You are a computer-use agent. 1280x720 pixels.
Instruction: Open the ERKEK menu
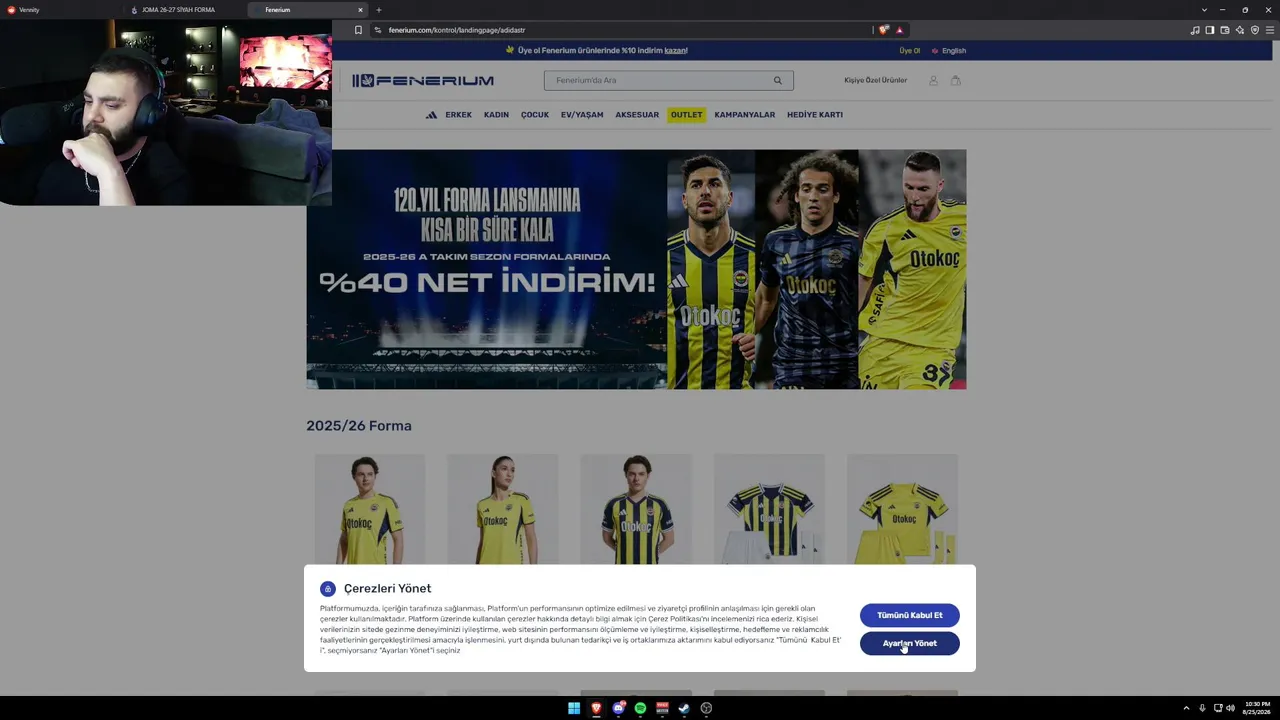click(459, 115)
